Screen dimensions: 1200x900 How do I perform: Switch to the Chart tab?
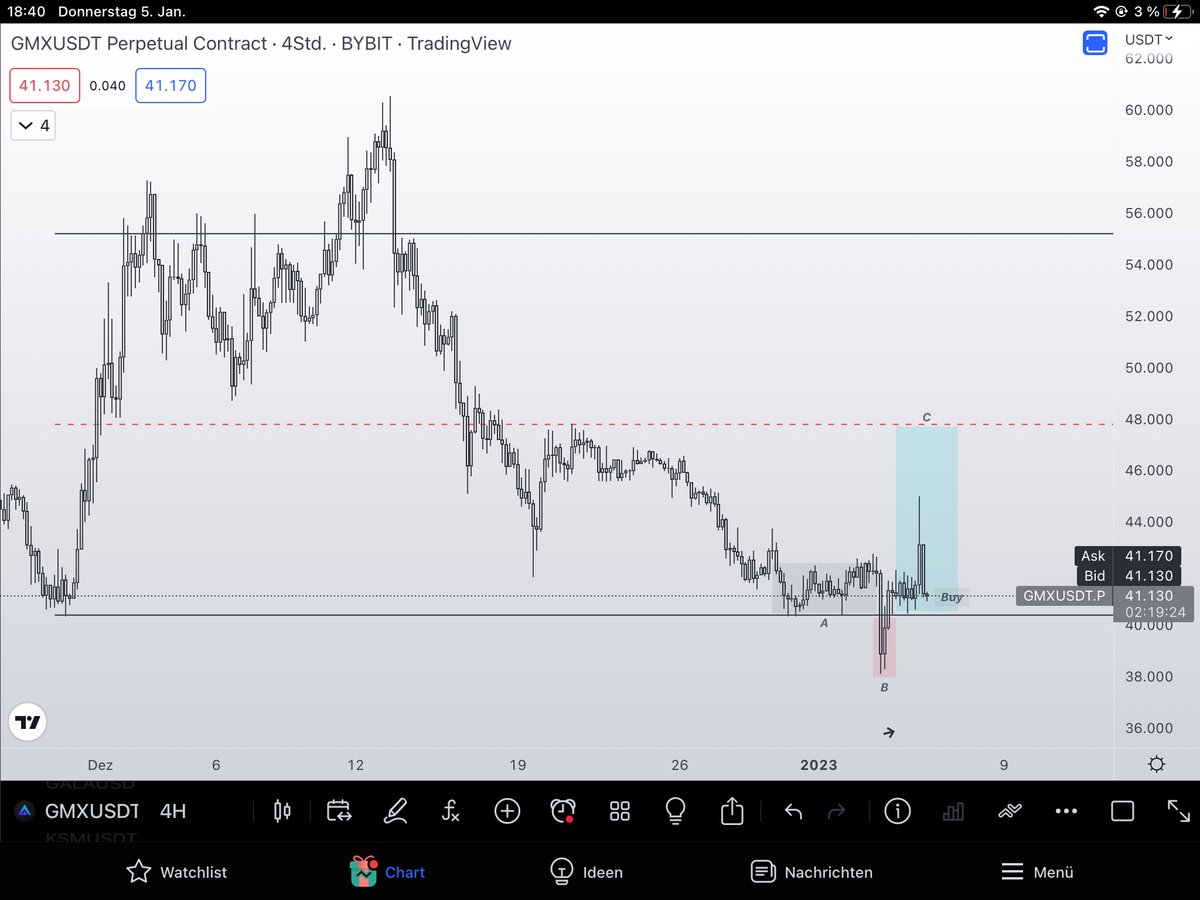(x=387, y=872)
